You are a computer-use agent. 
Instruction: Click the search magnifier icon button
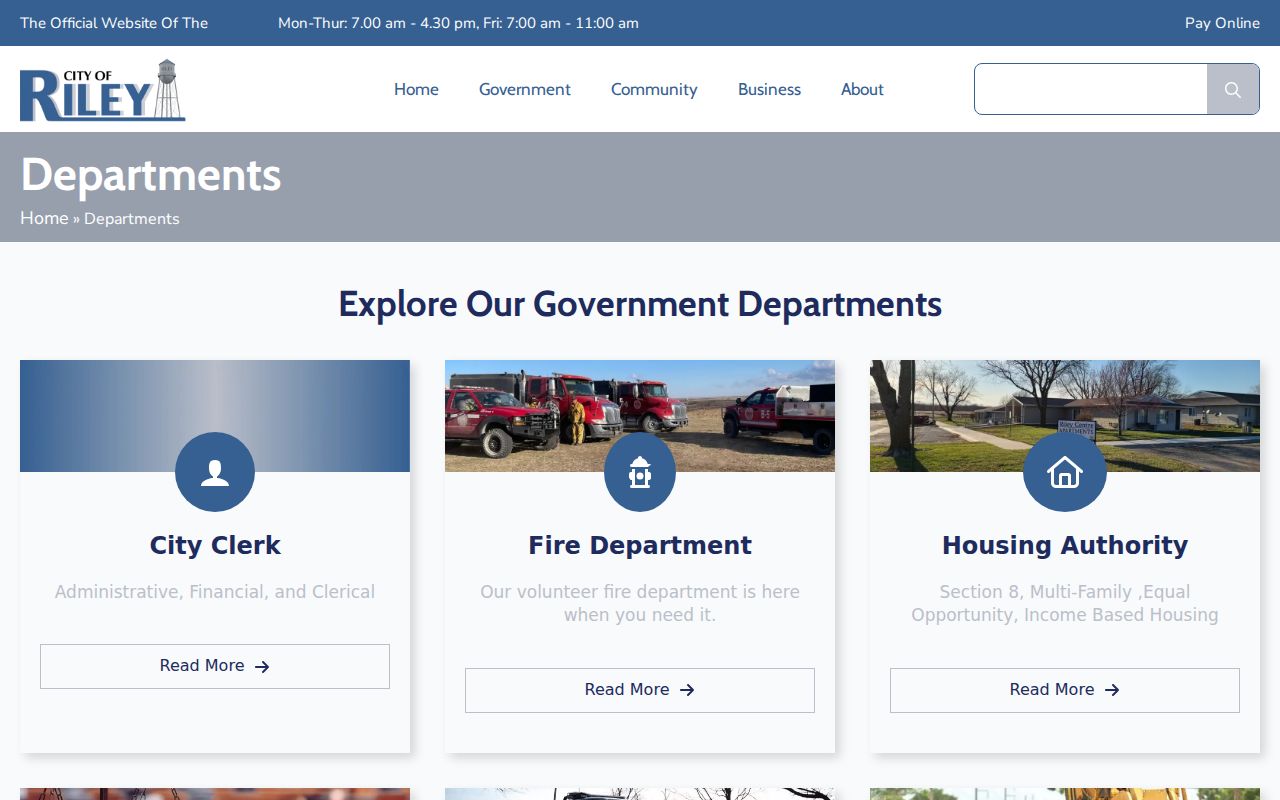click(1233, 90)
